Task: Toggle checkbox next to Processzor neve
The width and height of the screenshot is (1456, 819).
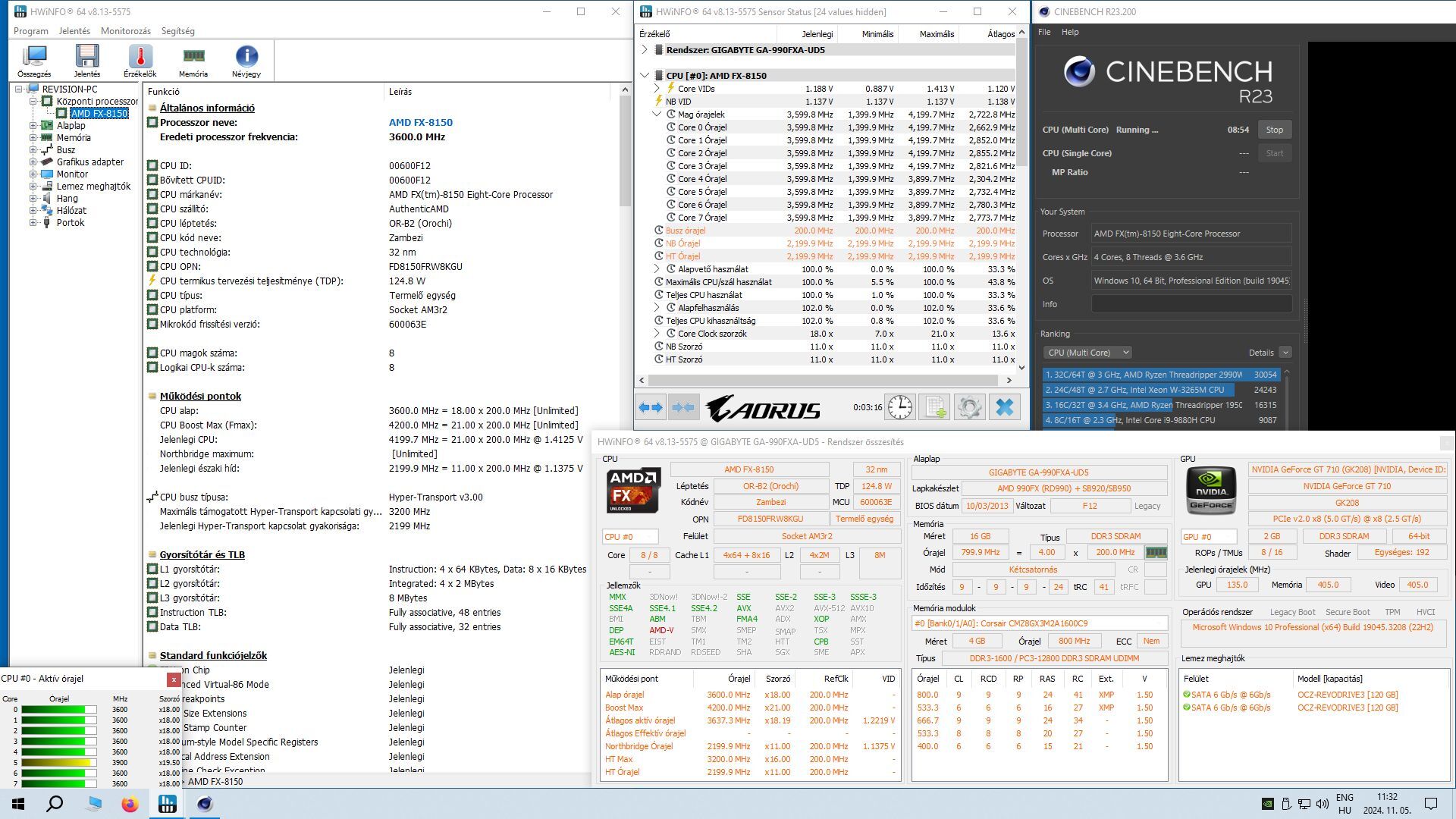Action: point(152,123)
